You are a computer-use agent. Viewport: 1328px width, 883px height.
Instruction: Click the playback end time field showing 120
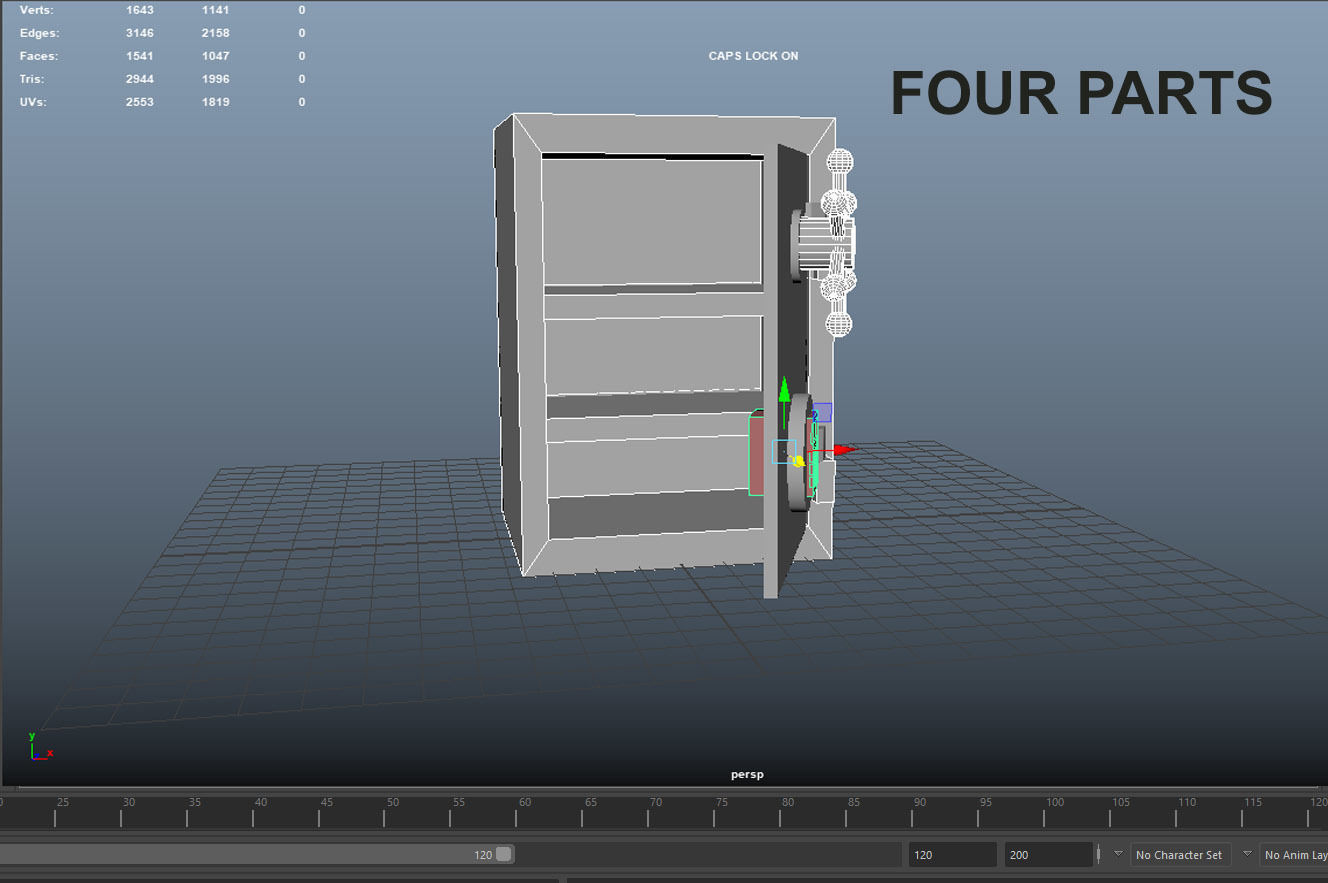pos(952,855)
